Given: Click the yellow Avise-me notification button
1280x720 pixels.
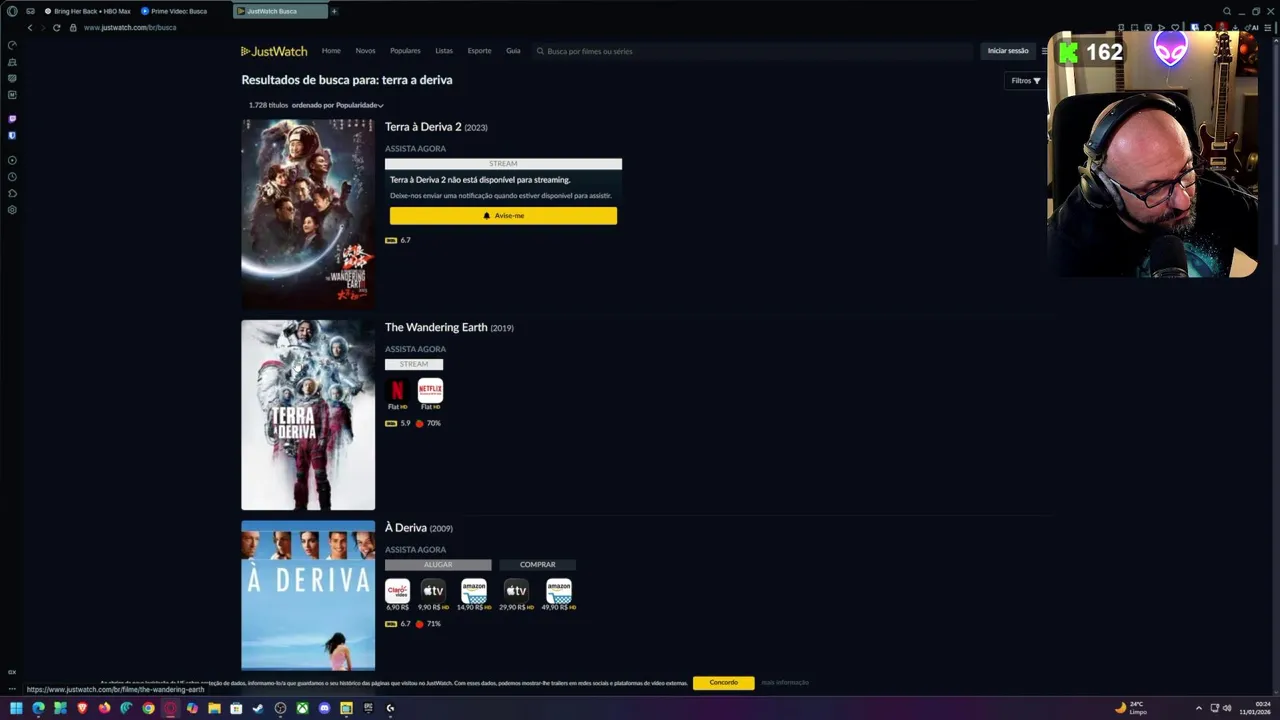Looking at the screenshot, I should (503, 216).
